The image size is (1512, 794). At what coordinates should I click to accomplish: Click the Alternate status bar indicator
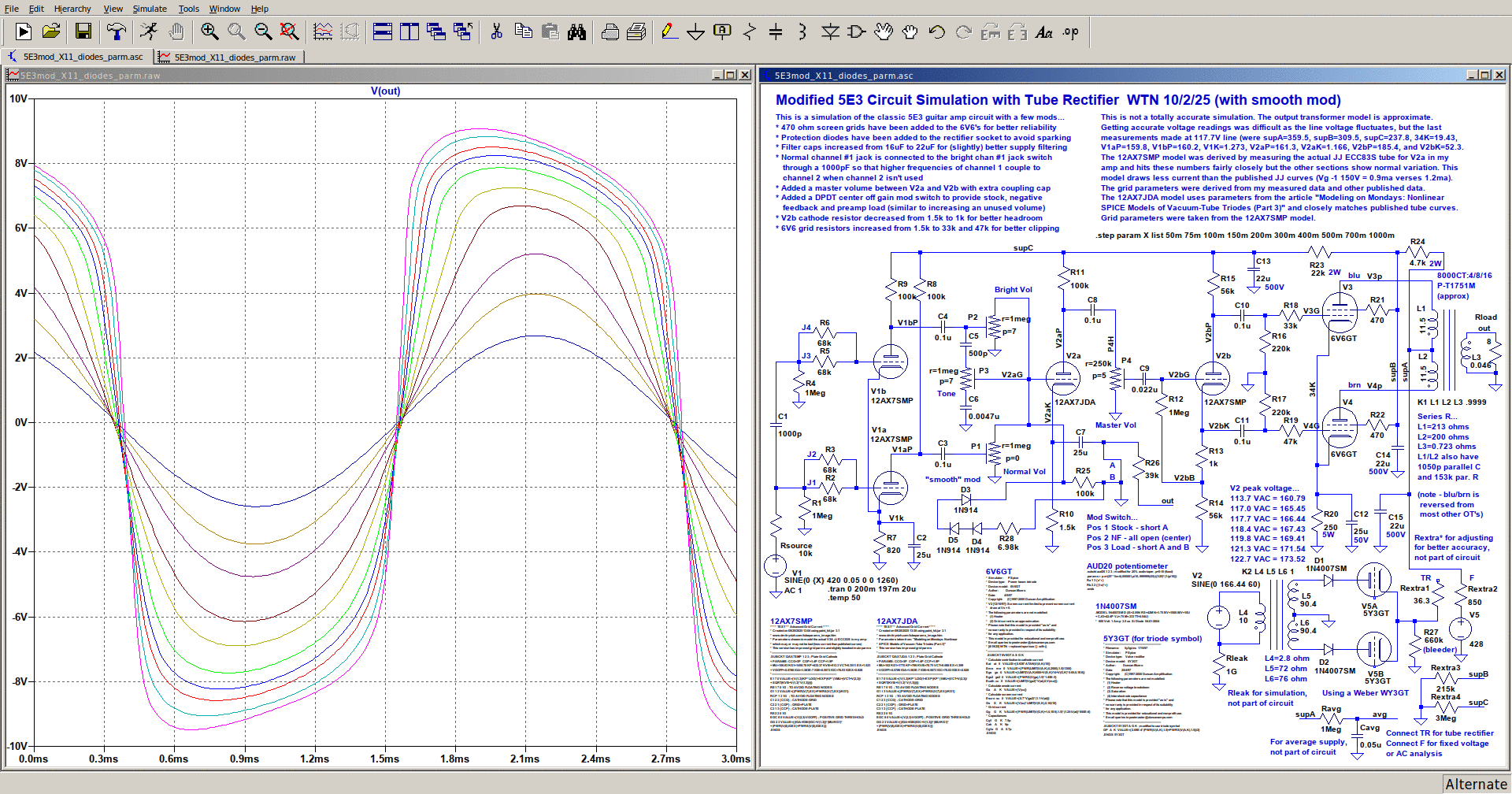pos(1476,784)
